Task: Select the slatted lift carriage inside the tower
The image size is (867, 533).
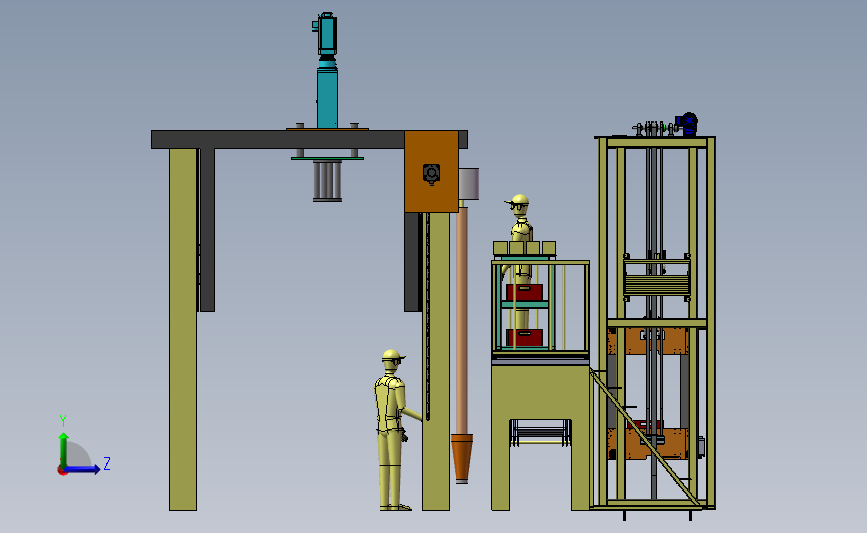Action: pyautogui.click(x=657, y=278)
